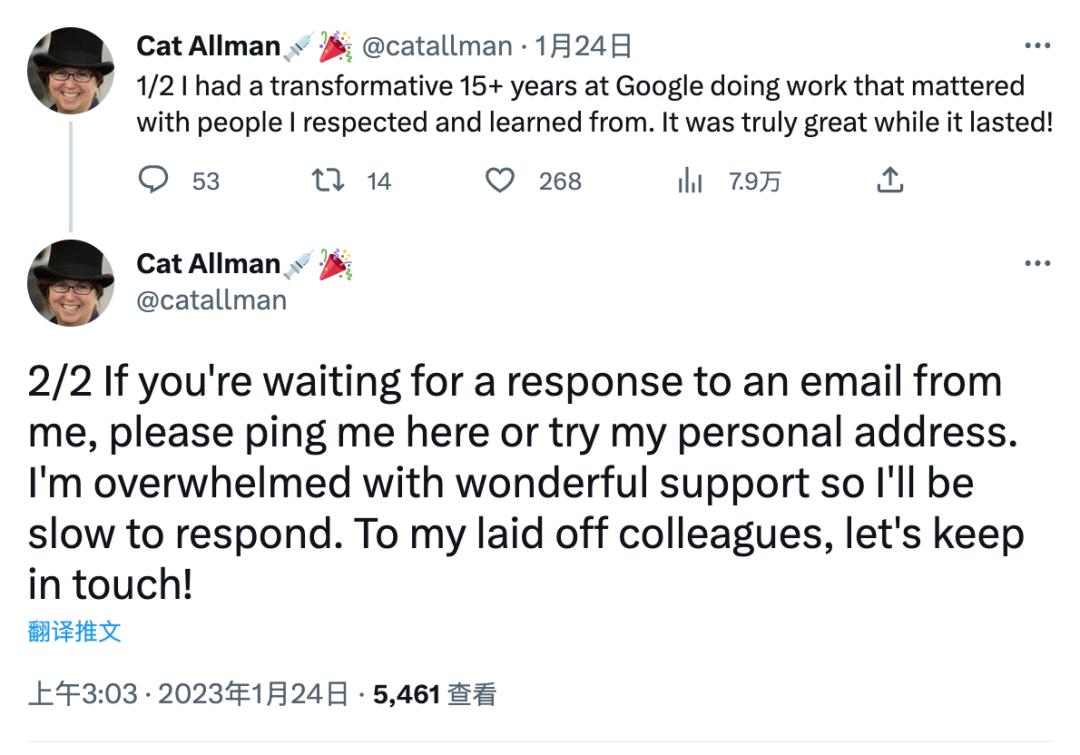Image resolution: width=1080 pixels, height=755 pixels.
Task: Click Cat Allman's avatar on the 2/2 tweet
Action: click(70, 283)
